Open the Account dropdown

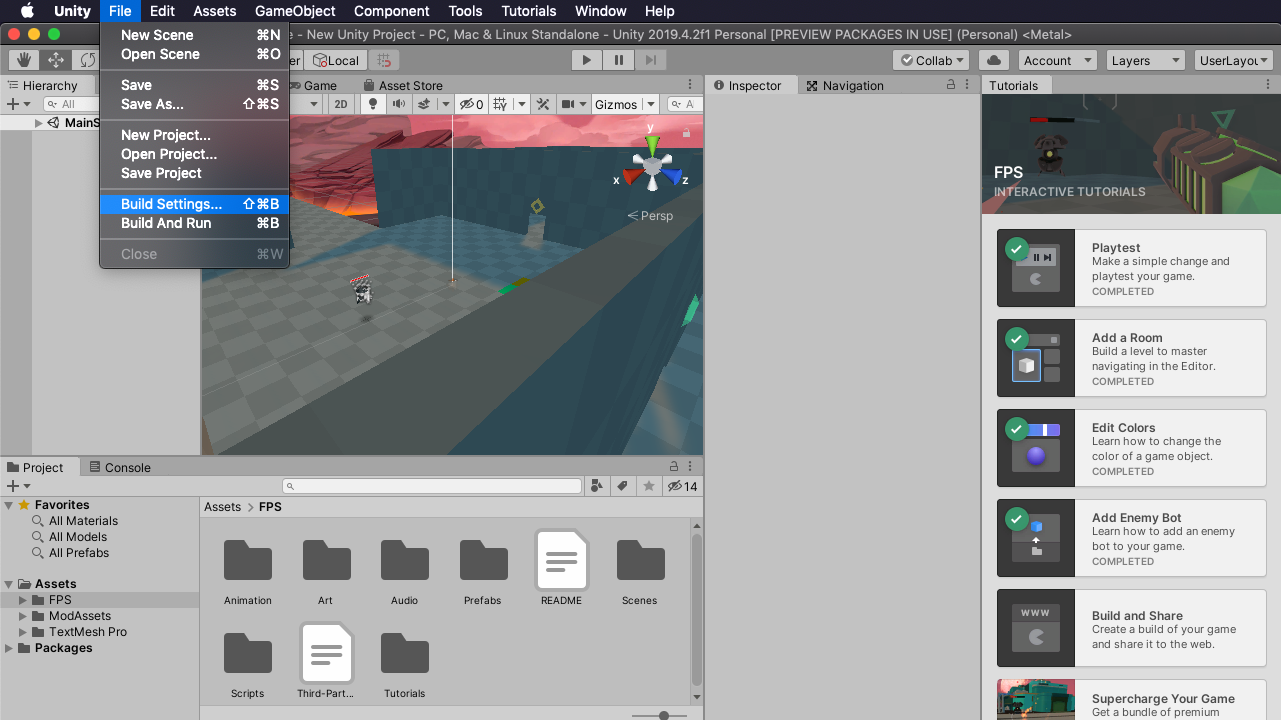click(1057, 60)
